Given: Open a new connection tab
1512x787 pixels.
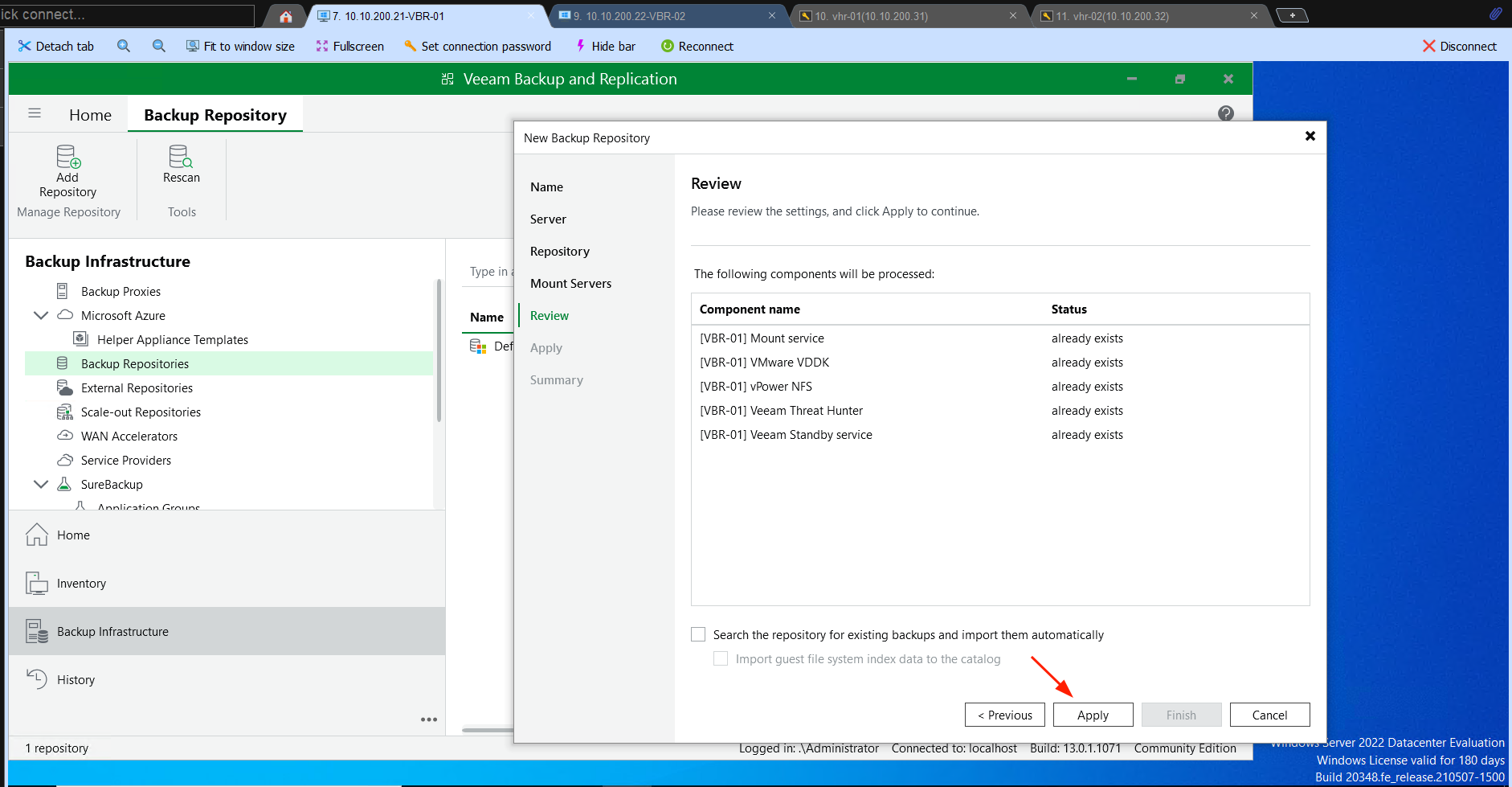Looking at the screenshot, I should tap(1292, 15).
